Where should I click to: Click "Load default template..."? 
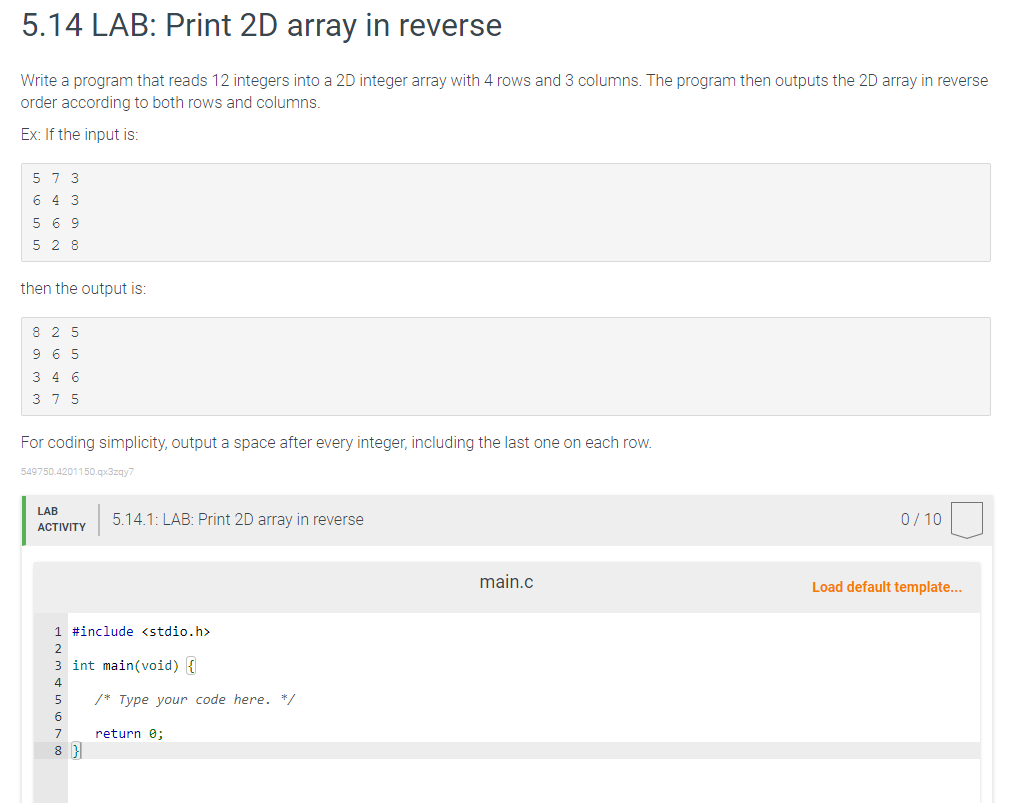886,586
